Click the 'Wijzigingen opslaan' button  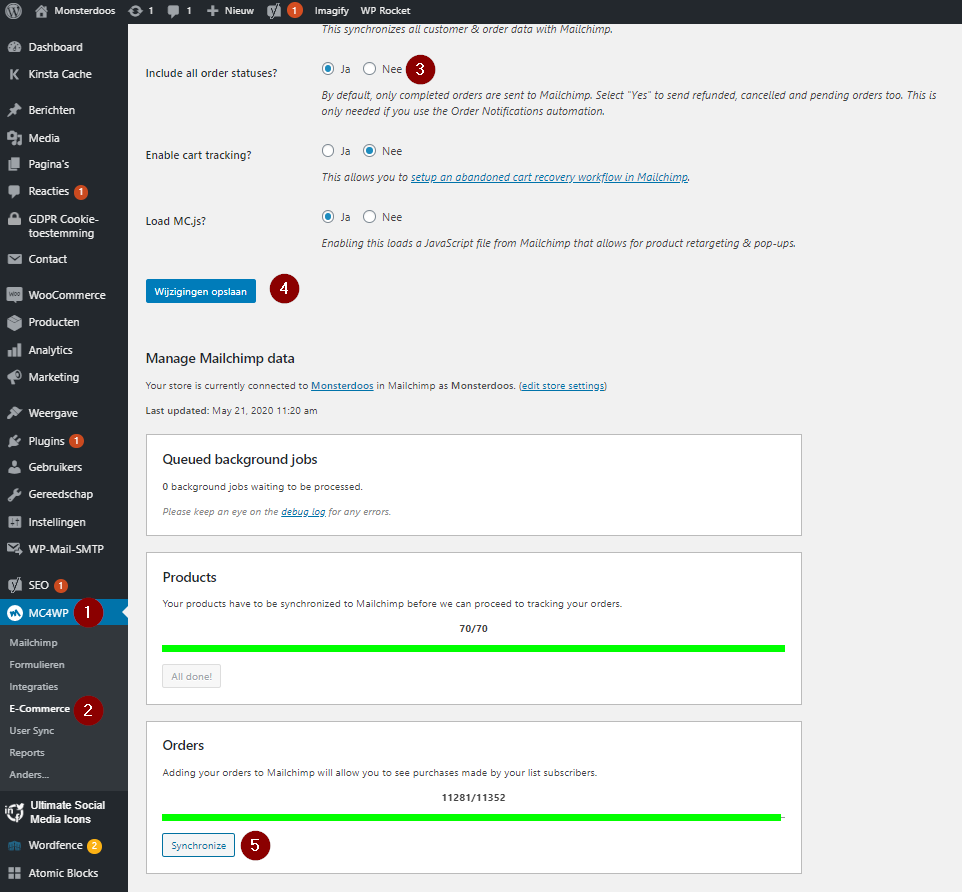(x=200, y=290)
